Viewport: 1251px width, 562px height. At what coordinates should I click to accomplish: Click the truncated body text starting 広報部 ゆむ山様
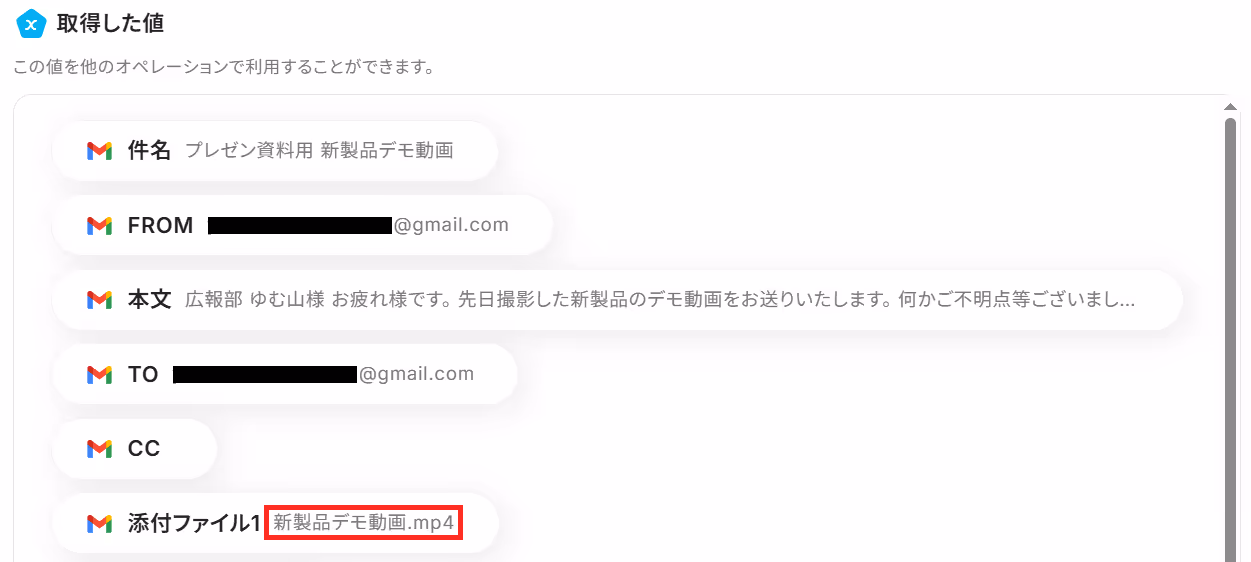coord(660,300)
